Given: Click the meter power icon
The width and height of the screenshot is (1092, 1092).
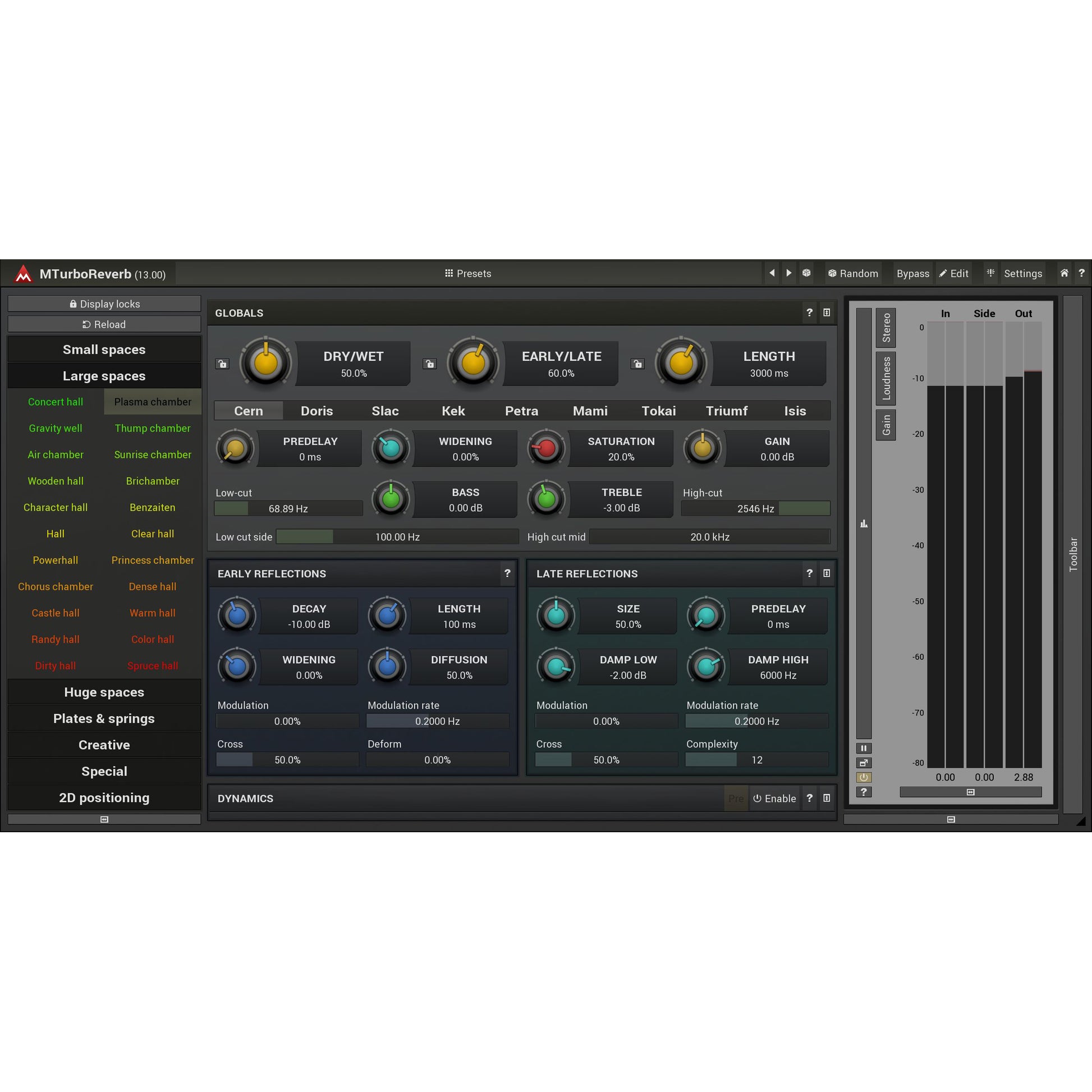Looking at the screenshot, I should coord(864,777).
